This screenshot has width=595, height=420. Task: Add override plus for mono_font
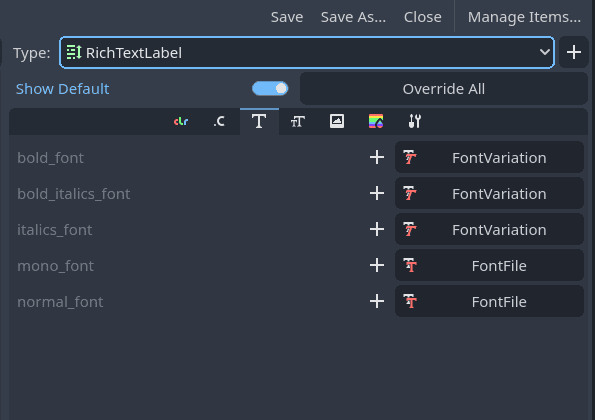coord(377,266)
